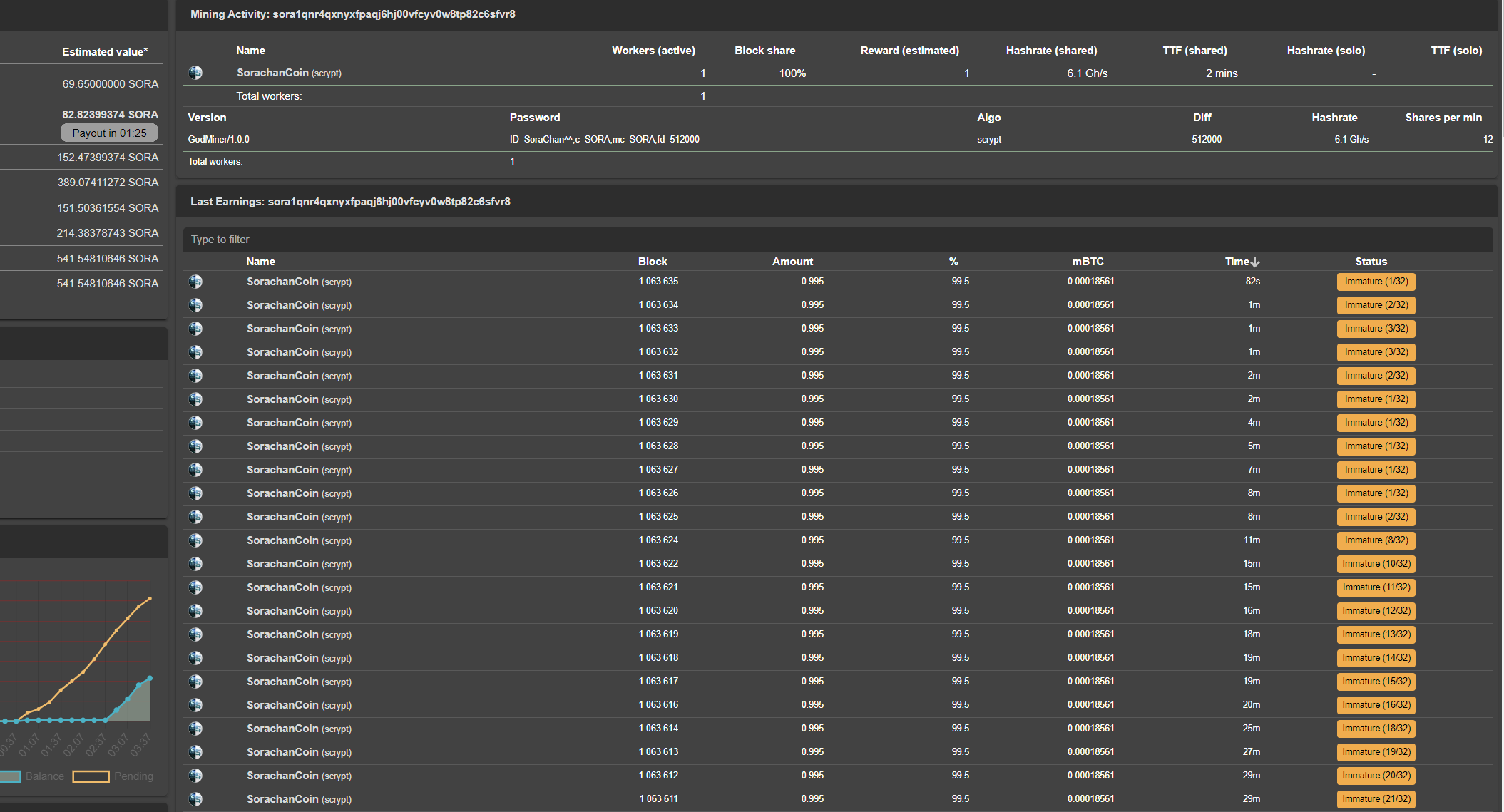Click the Type to filter input field
The width and height of the screenshot is (1504, 812).
click(838, 240)
